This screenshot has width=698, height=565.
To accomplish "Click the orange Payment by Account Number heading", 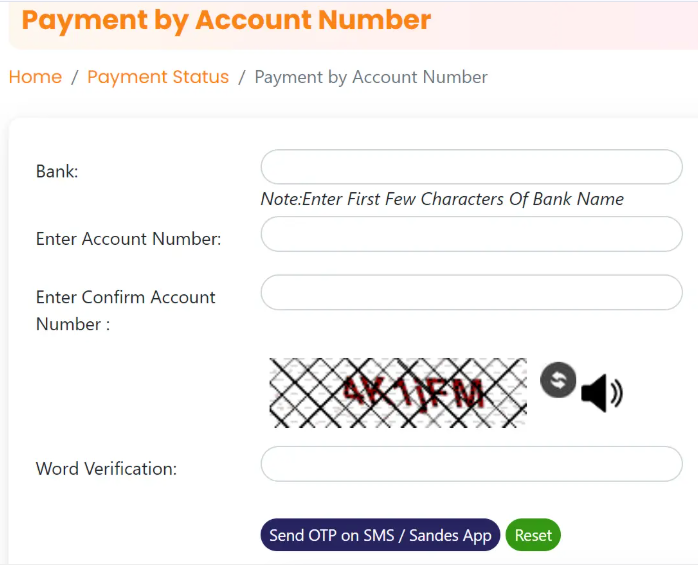I will coord(226,20).
